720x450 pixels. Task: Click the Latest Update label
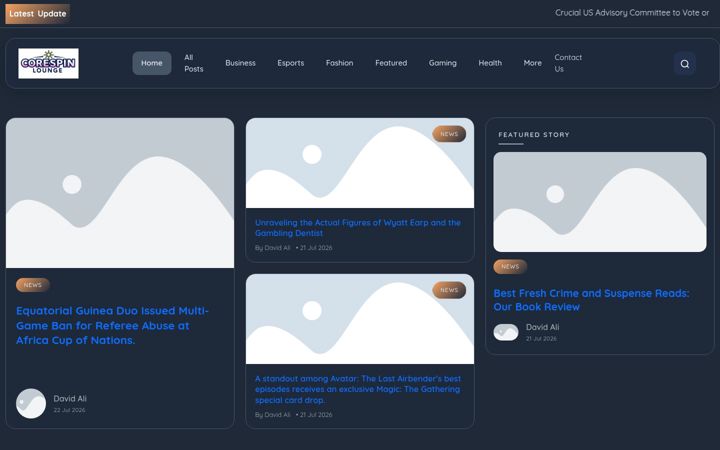coord(38,14)
